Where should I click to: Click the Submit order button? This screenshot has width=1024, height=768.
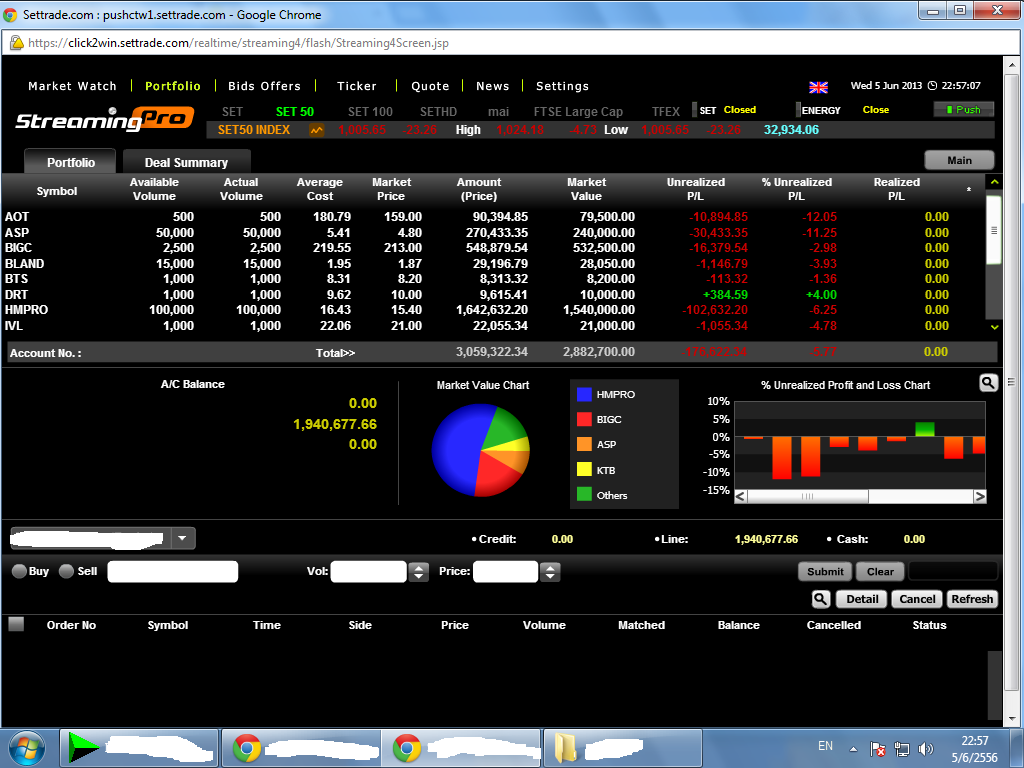[825, 571]
